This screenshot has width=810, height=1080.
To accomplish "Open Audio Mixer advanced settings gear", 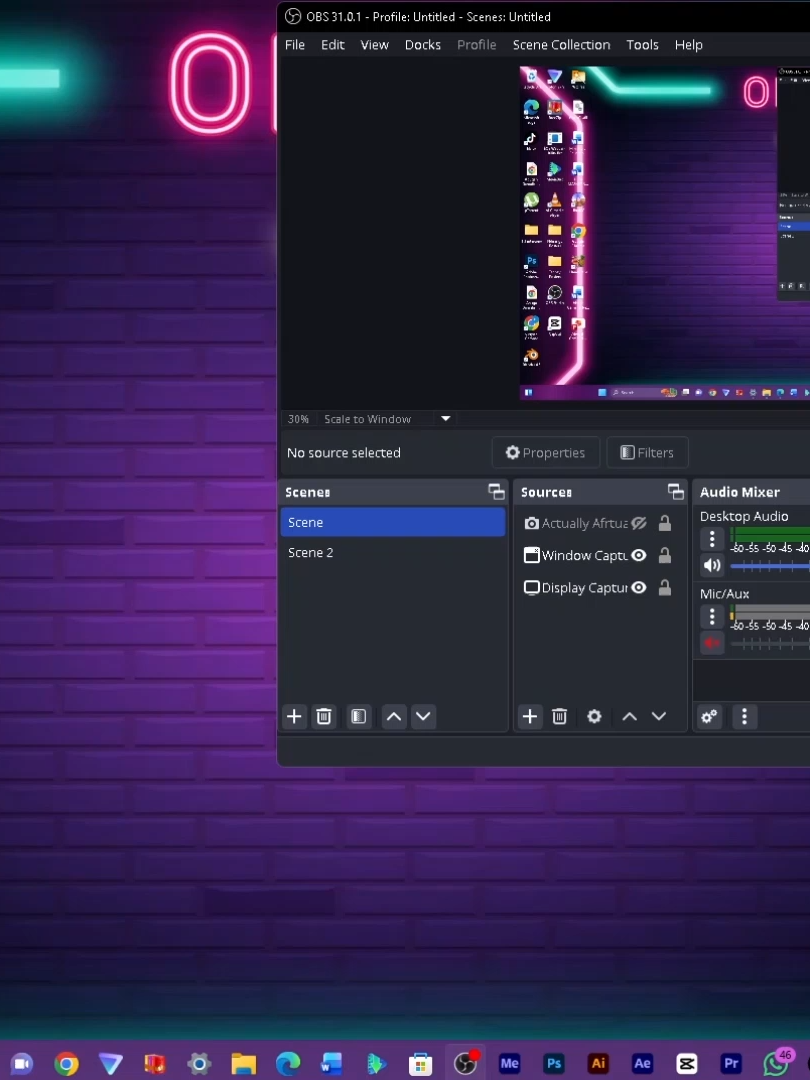I will coord(709,716).
